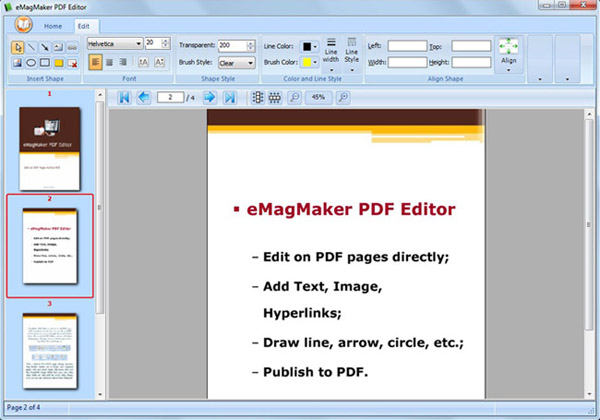Click document view scroll down arrow

(589, 394)
